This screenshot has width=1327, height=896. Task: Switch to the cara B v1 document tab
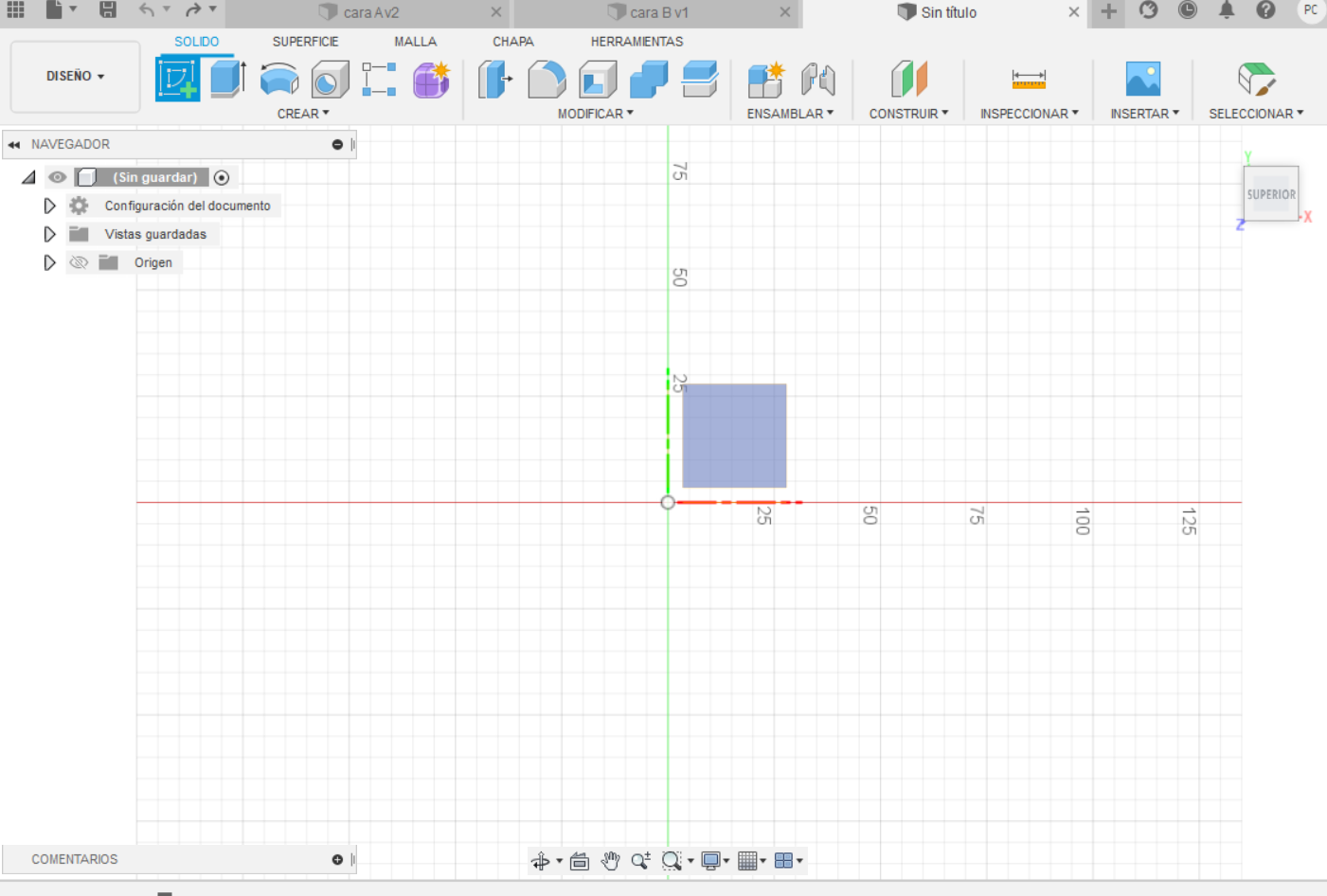[x=657, y=12]
